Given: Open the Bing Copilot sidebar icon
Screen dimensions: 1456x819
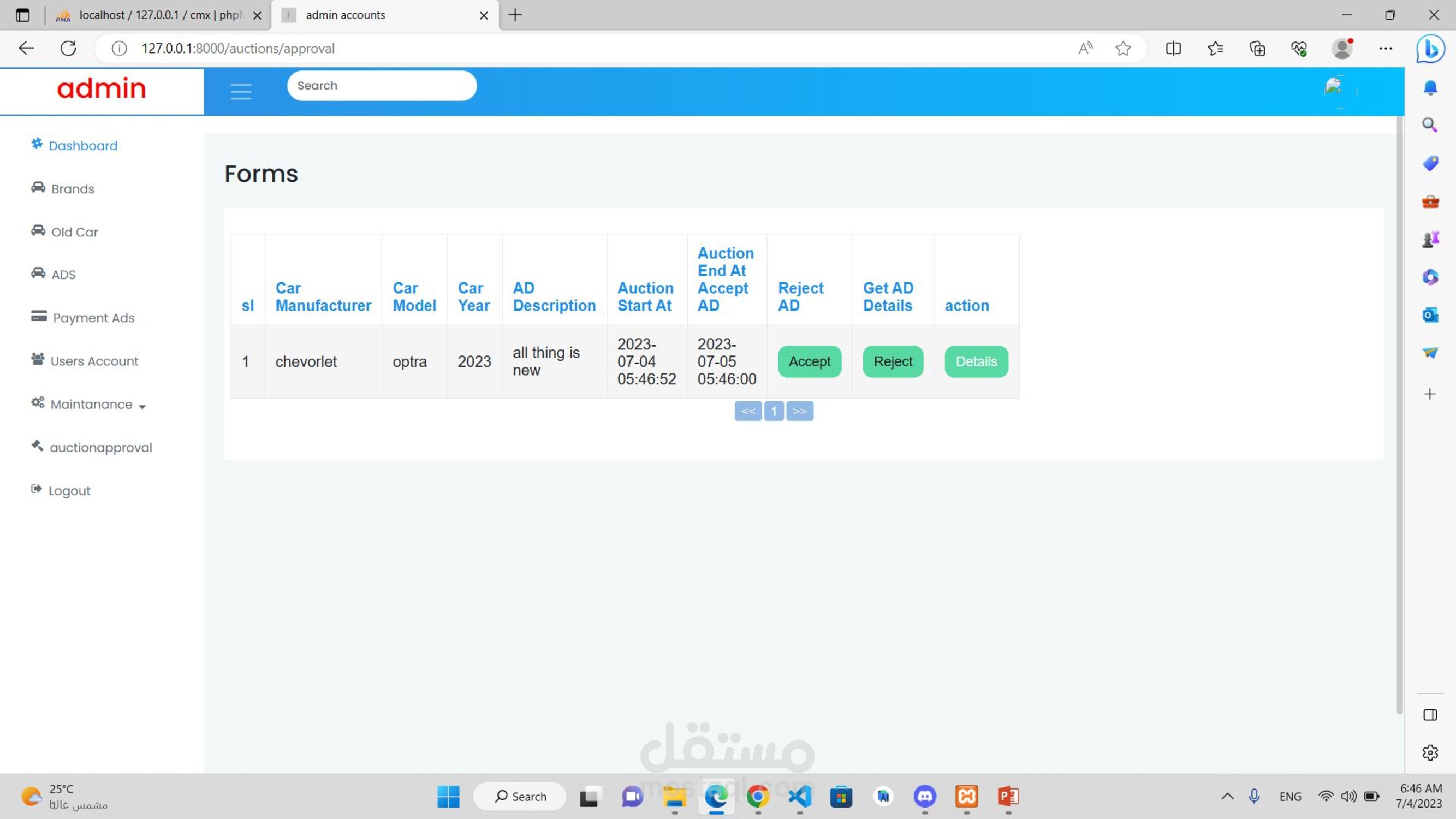Looking at the screenshot, I should [1430, 49].
